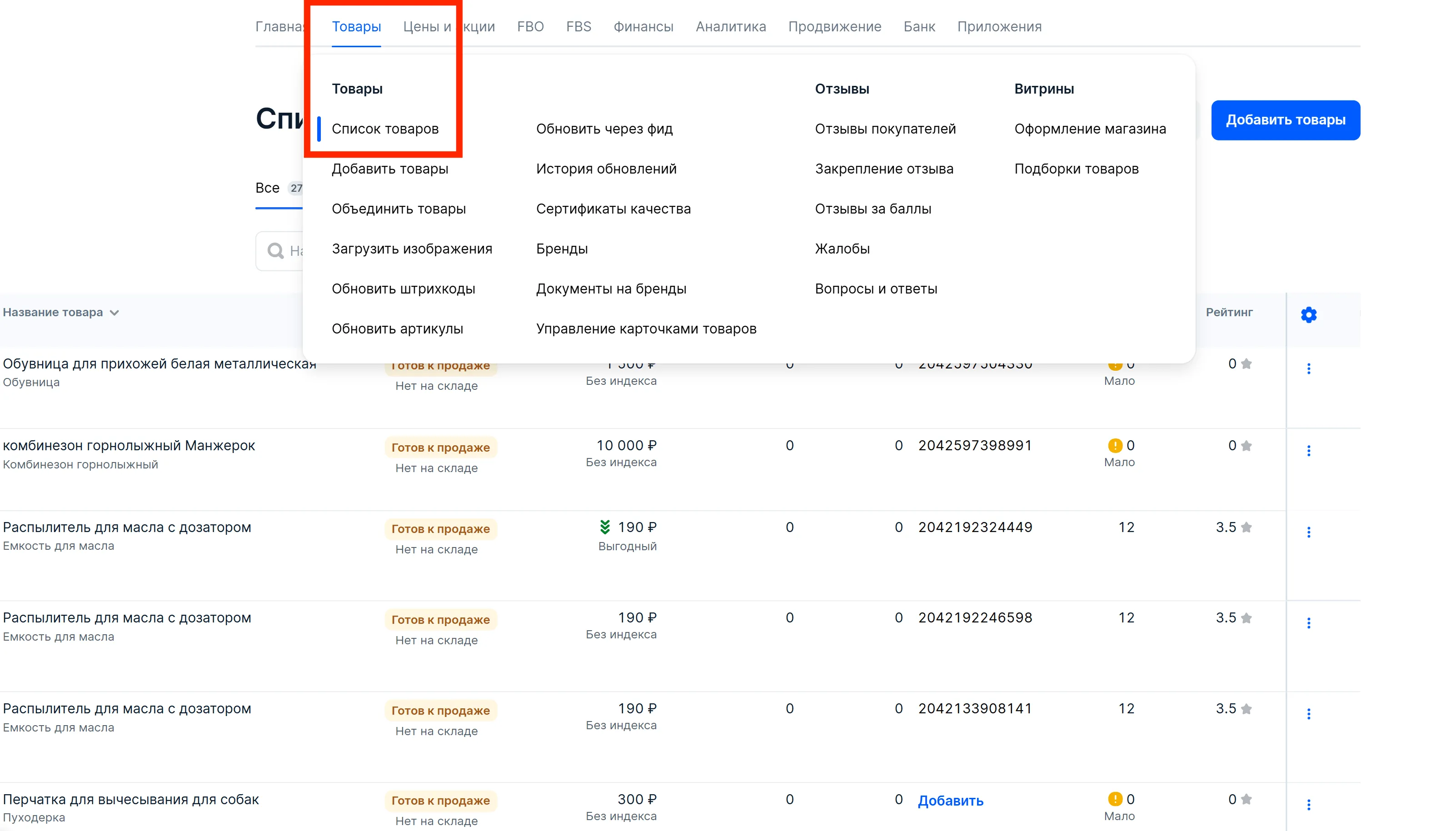Open the Аналитика navigation menu
Image resolution: width=1456 pixels, height=831 pixels.
731,27
